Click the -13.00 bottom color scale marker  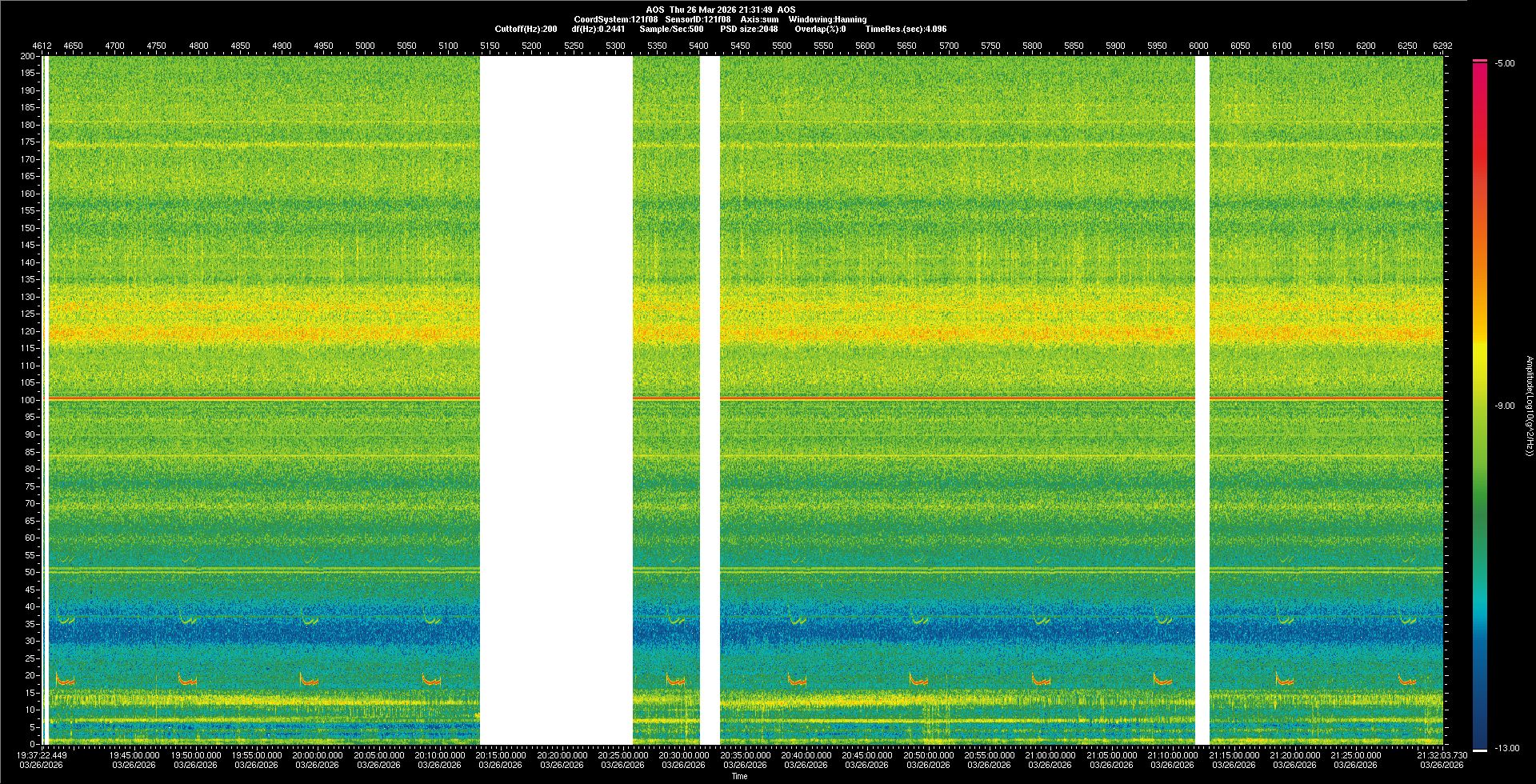(x=1505, y=748)
